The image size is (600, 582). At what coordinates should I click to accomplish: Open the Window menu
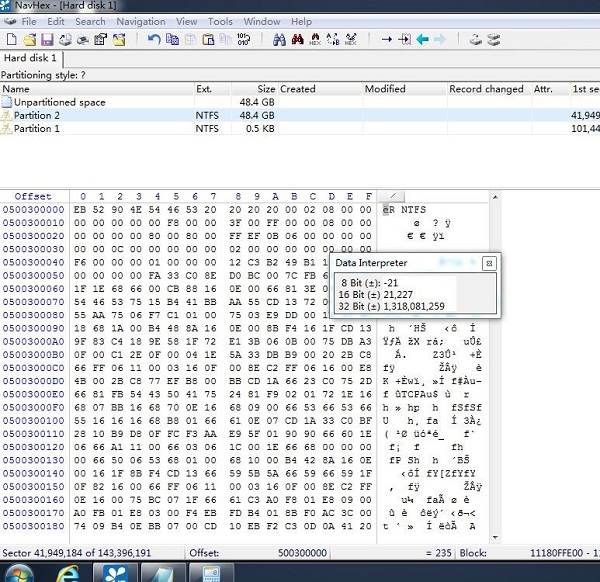point(262,21)
